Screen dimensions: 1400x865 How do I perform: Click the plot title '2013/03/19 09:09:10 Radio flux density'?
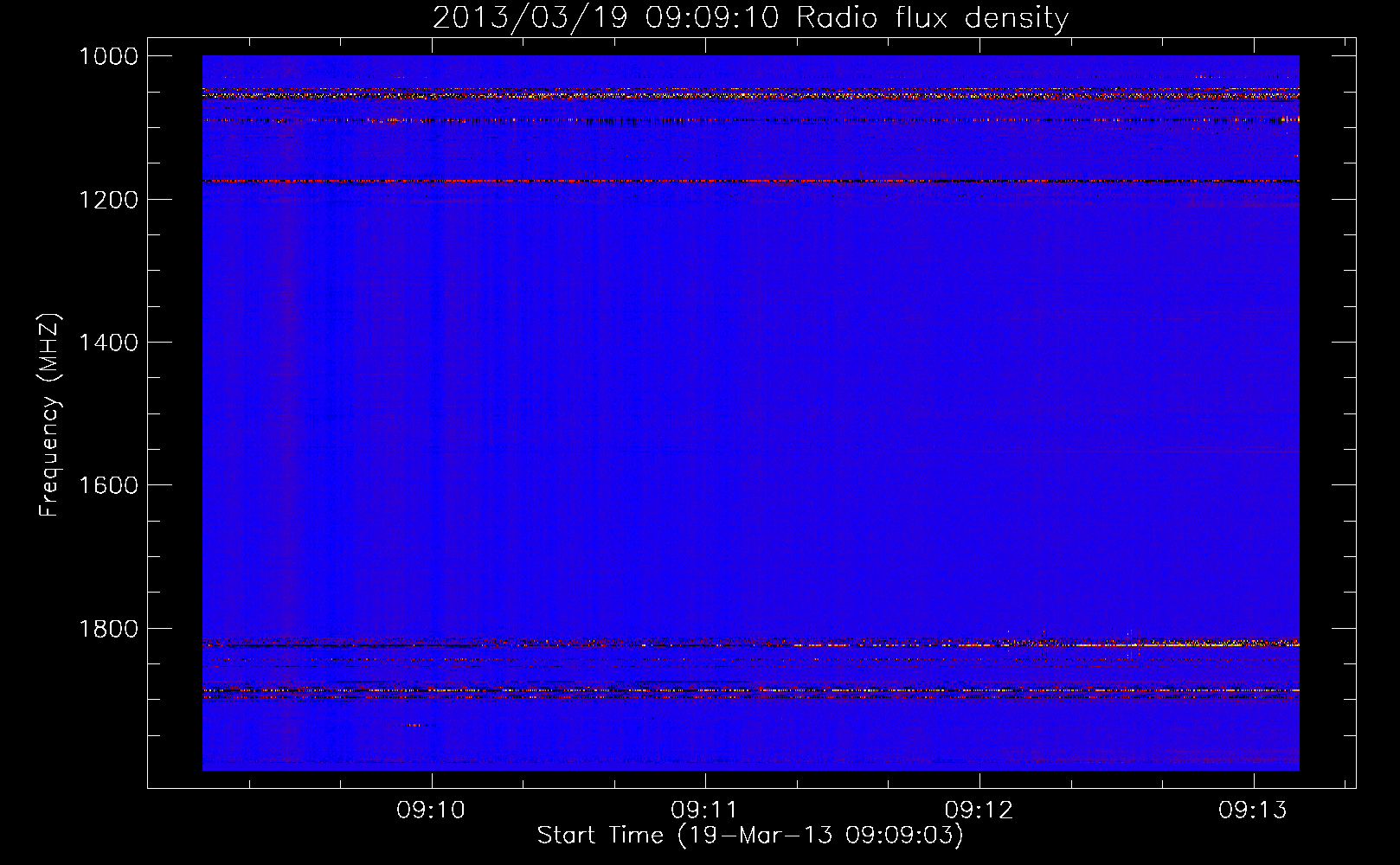coord(750,17)
